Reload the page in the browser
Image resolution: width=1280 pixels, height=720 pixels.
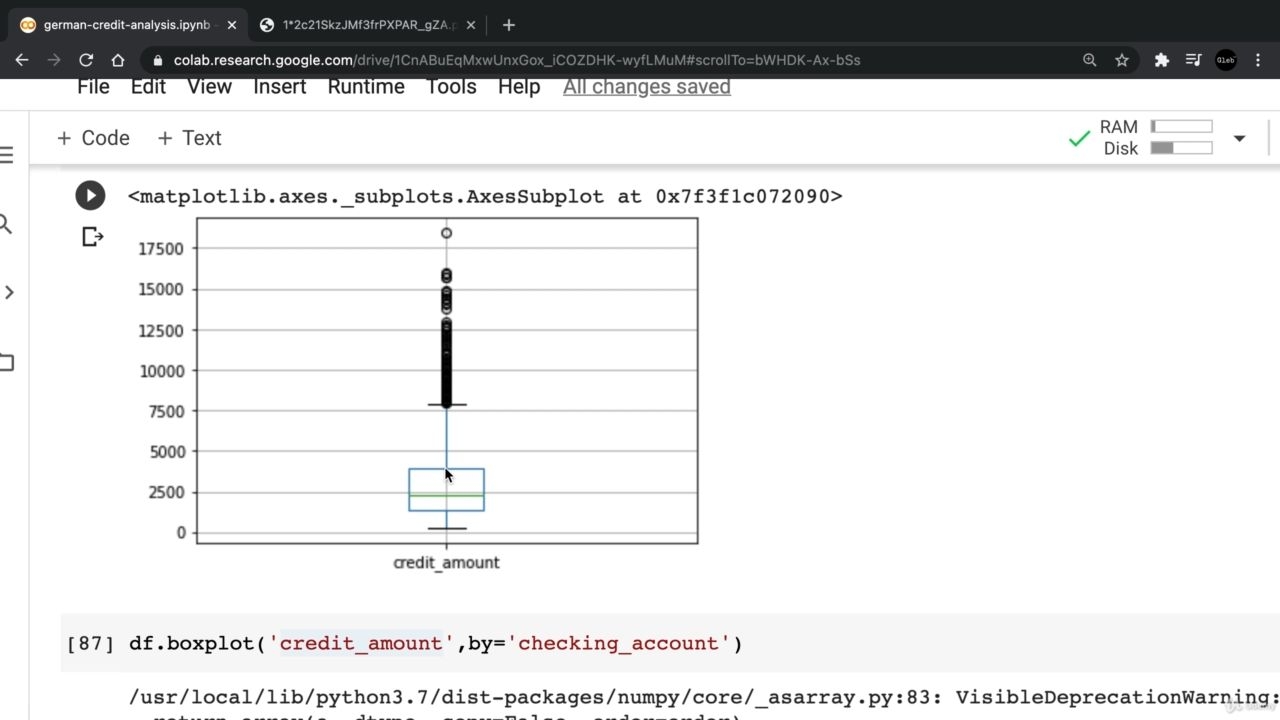tap(86, 60)
